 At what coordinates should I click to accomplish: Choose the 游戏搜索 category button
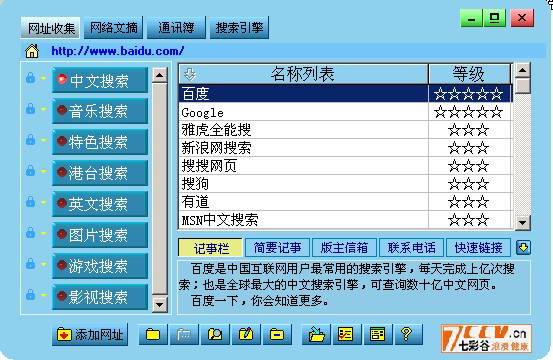pyautogui.click(x=100, y=266)
